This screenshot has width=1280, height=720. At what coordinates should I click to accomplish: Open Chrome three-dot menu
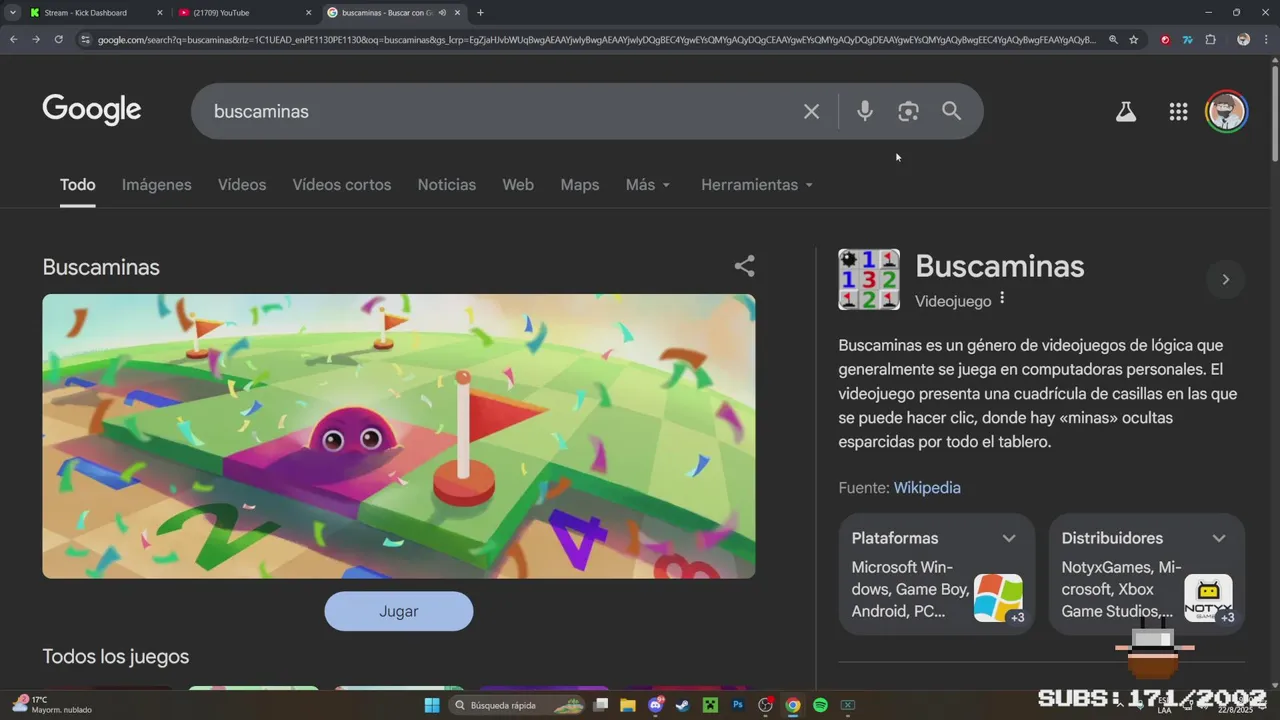[1267, 40]
